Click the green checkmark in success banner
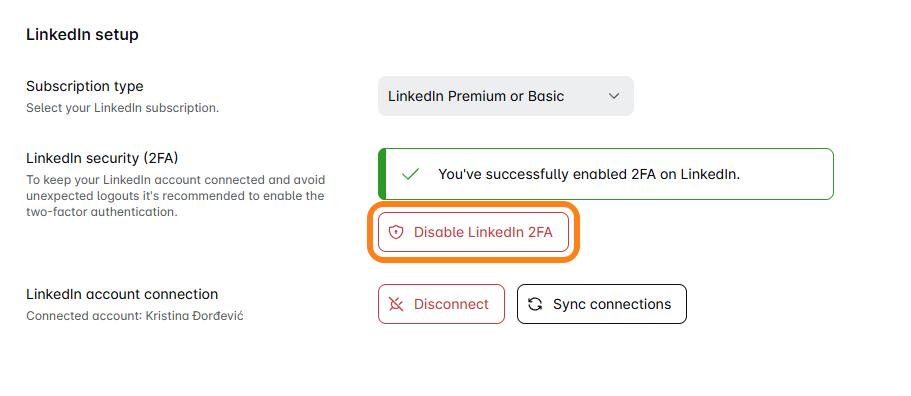This screenshot has width=911, height=396. pos(410,174)
